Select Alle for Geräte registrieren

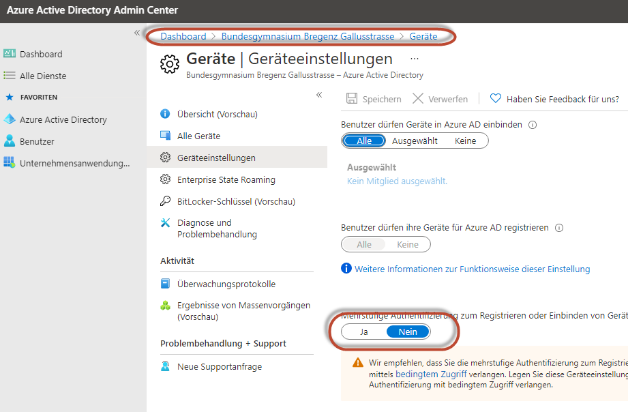click(364, 245)
